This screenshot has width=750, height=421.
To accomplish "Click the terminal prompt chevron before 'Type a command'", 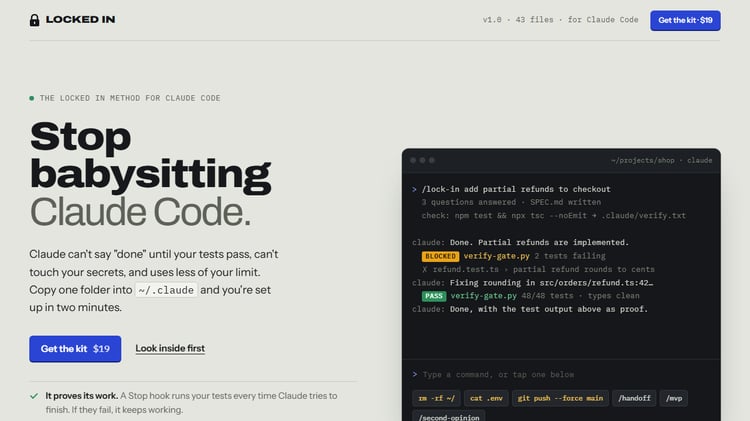I will pyautogui.click(x=415, y=374).
